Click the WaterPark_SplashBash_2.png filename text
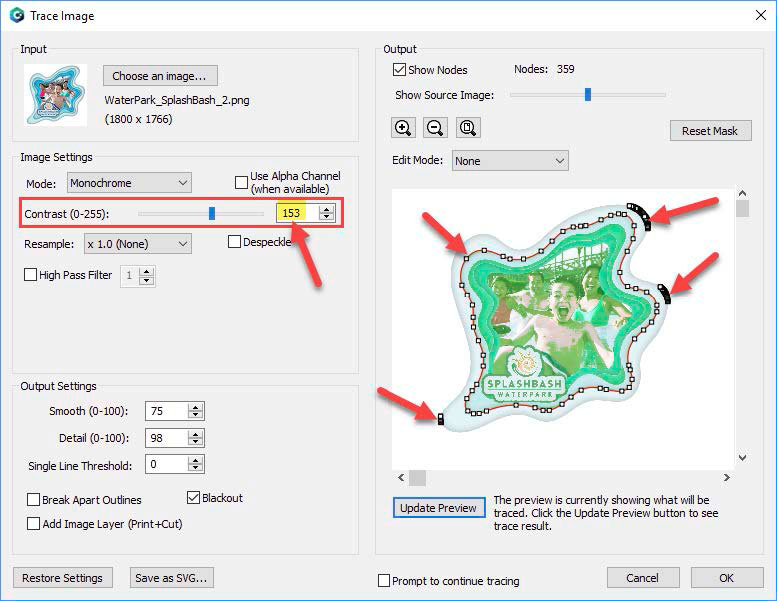 (x=177, y=100)
